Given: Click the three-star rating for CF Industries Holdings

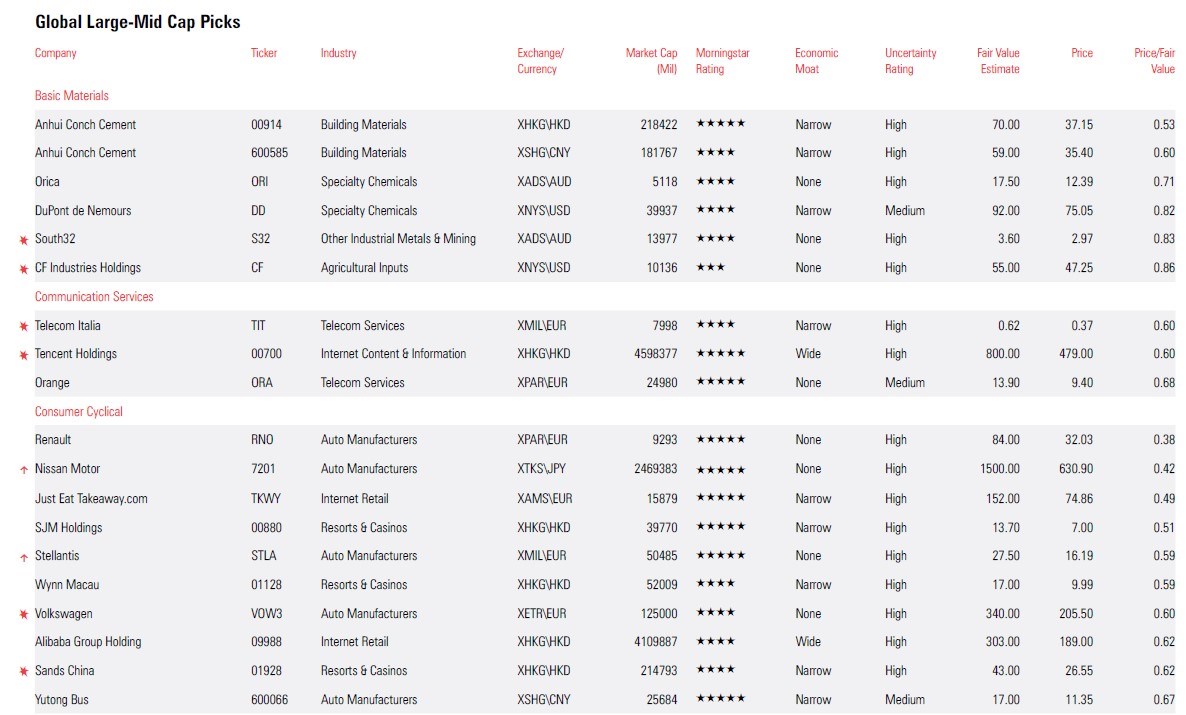Looking at the screenshot, I should tap(710, 268).
